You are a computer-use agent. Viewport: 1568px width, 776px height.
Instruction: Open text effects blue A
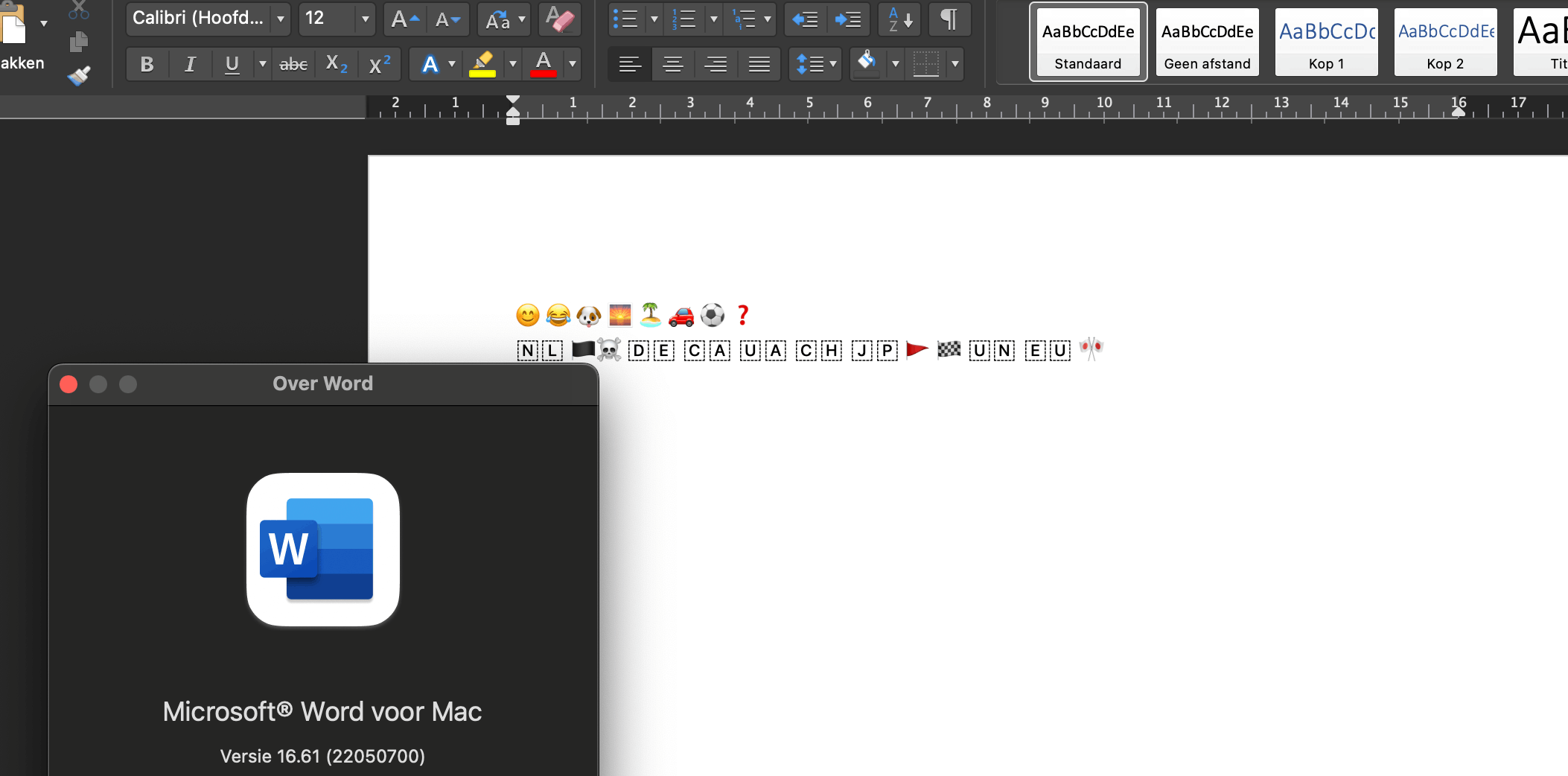click(430, 64)
